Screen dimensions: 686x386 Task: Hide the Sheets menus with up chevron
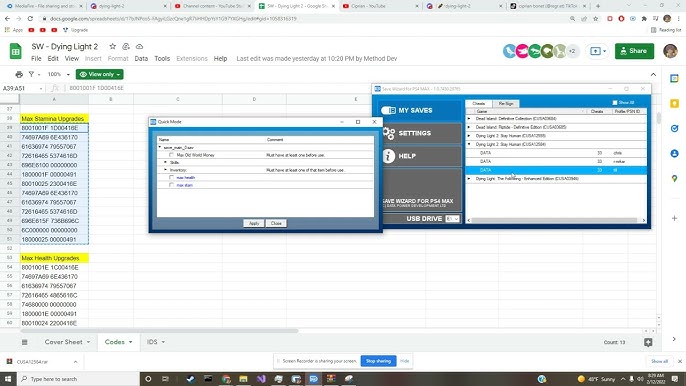653,74
